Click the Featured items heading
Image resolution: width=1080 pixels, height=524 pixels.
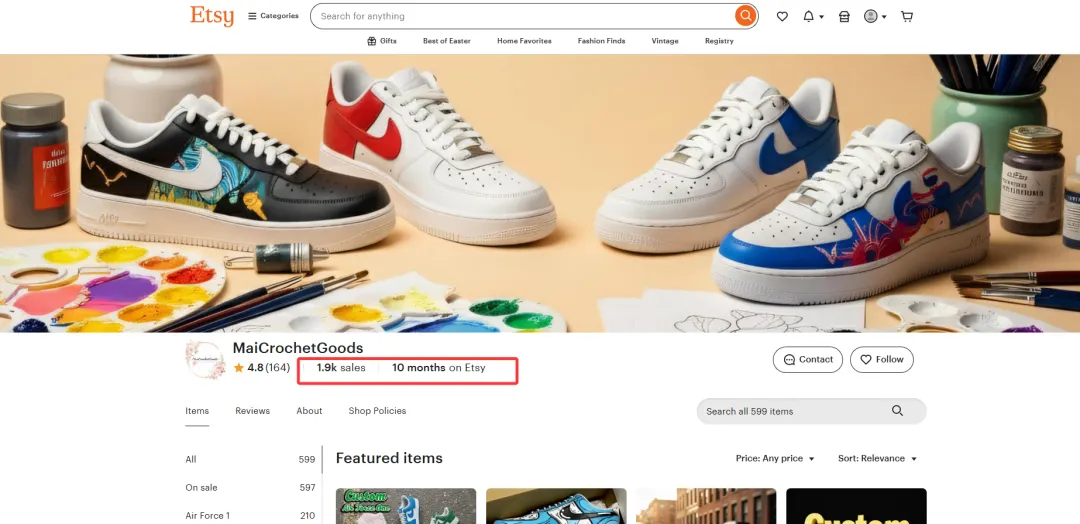tap(389, 459)
